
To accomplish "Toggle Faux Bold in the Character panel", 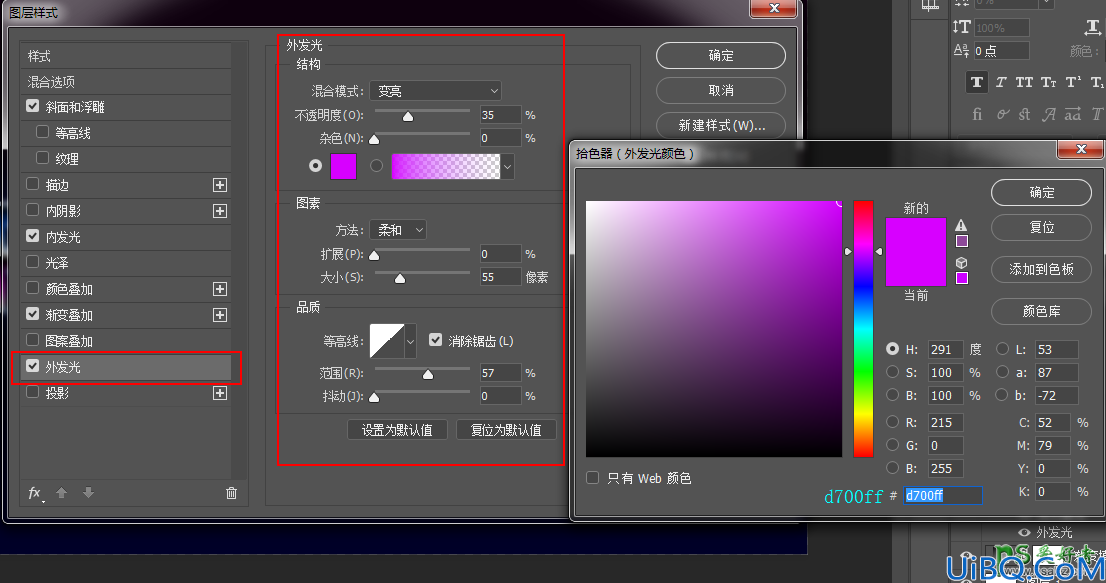I will pos(977,82).
